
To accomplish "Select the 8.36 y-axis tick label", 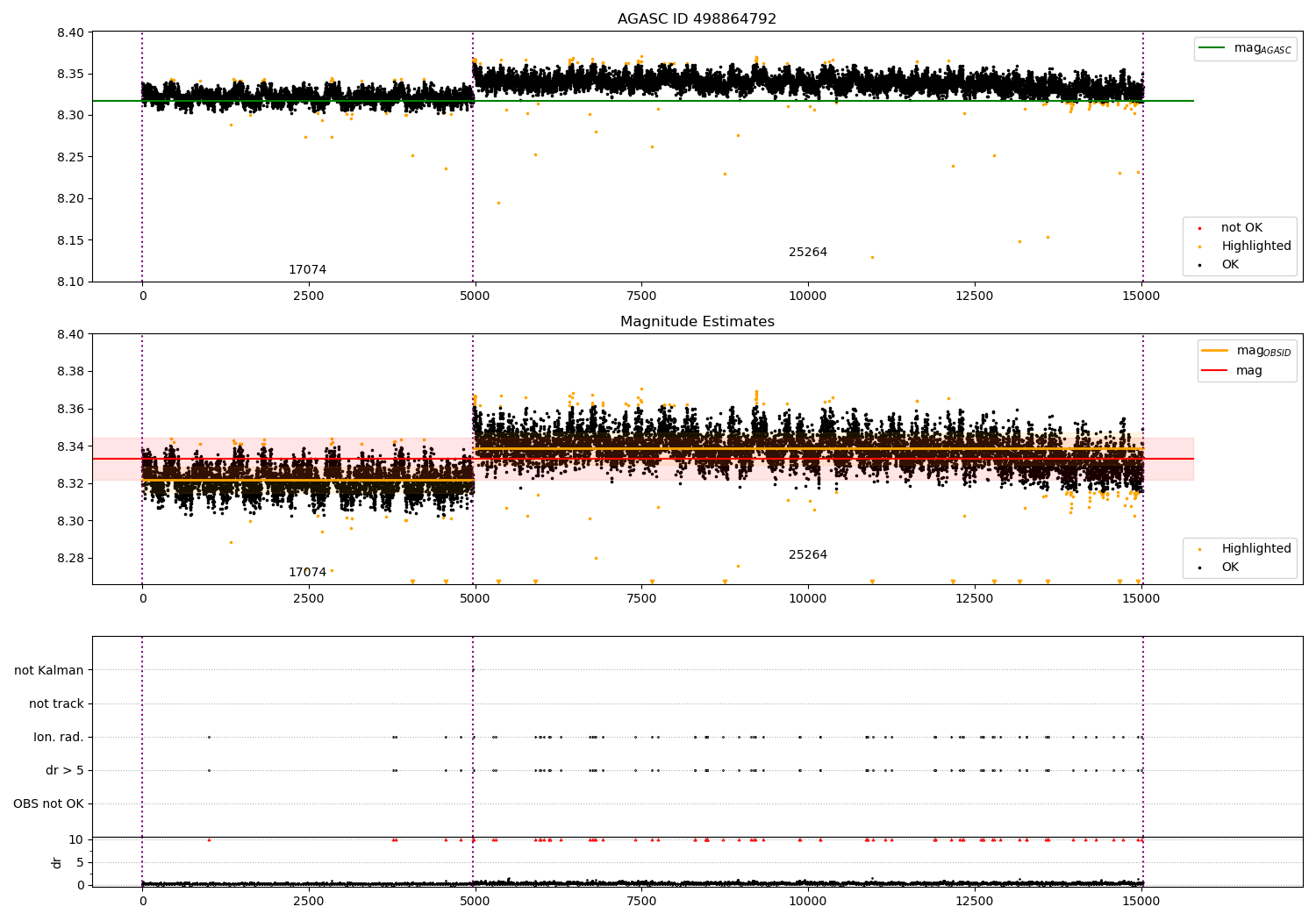I will (70, 410).
